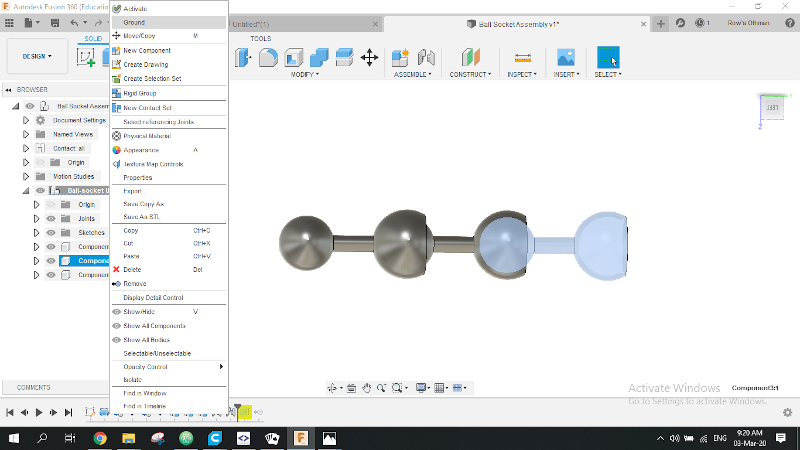800x450 pixels.
Task: Choose Create Selection Set in the context menu
Action: pyautogui.click(x=169, y=79)
